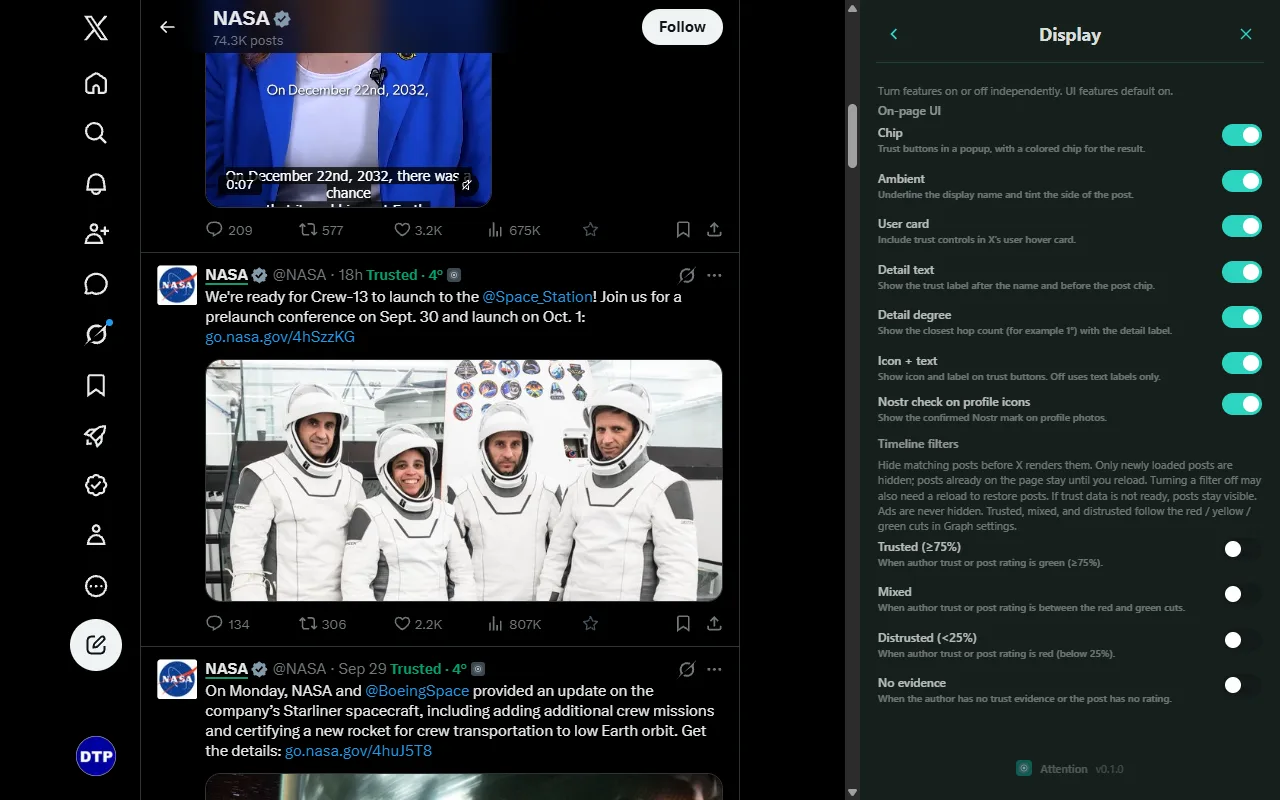Enable the Mixed timeline filter
Image resolution: width=1280 pixels, height=800 pixels.
pos(1241,594)
